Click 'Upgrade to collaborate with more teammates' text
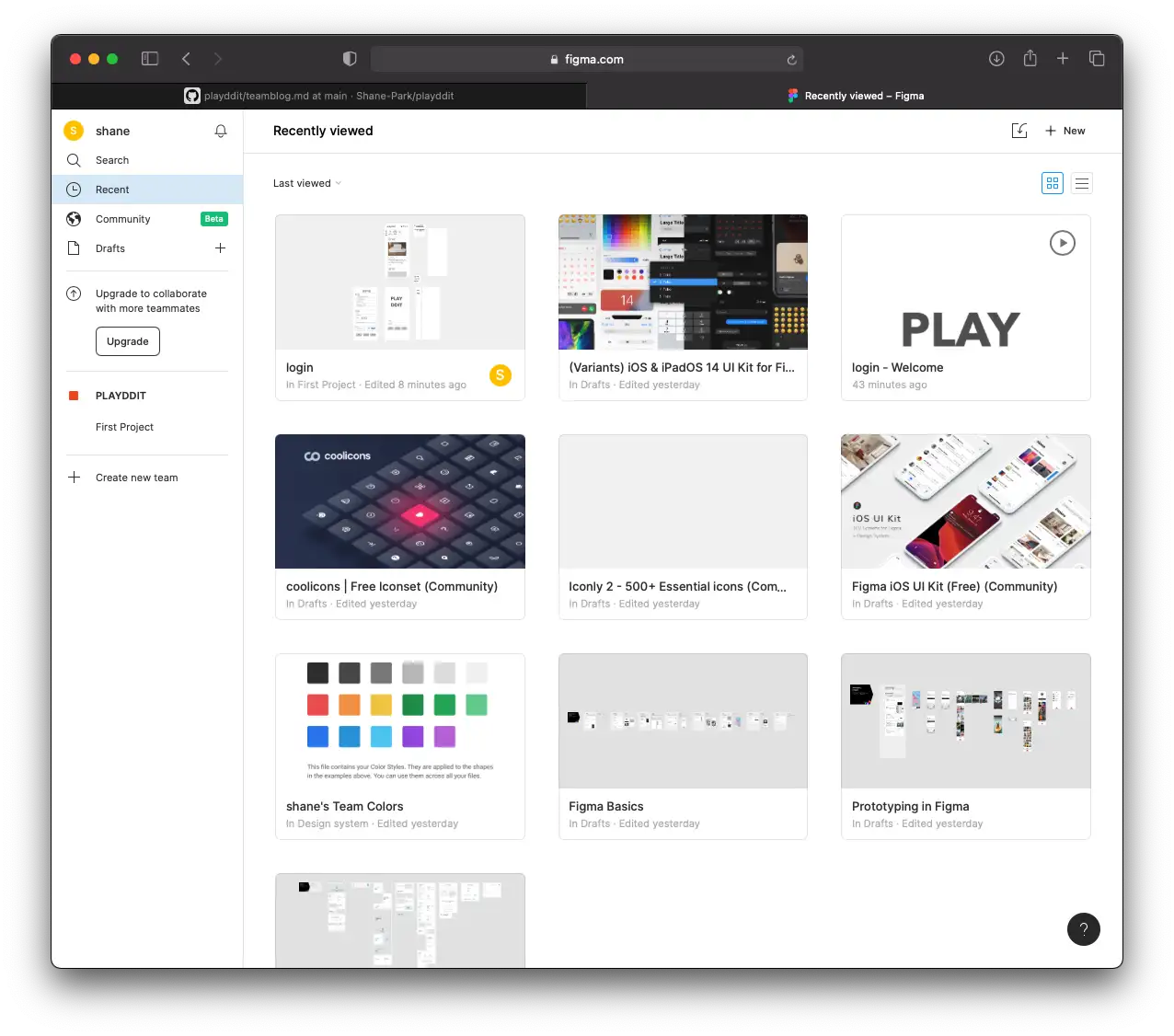The height and width of the screenshot is (1036, 1174). click(151, 301)
